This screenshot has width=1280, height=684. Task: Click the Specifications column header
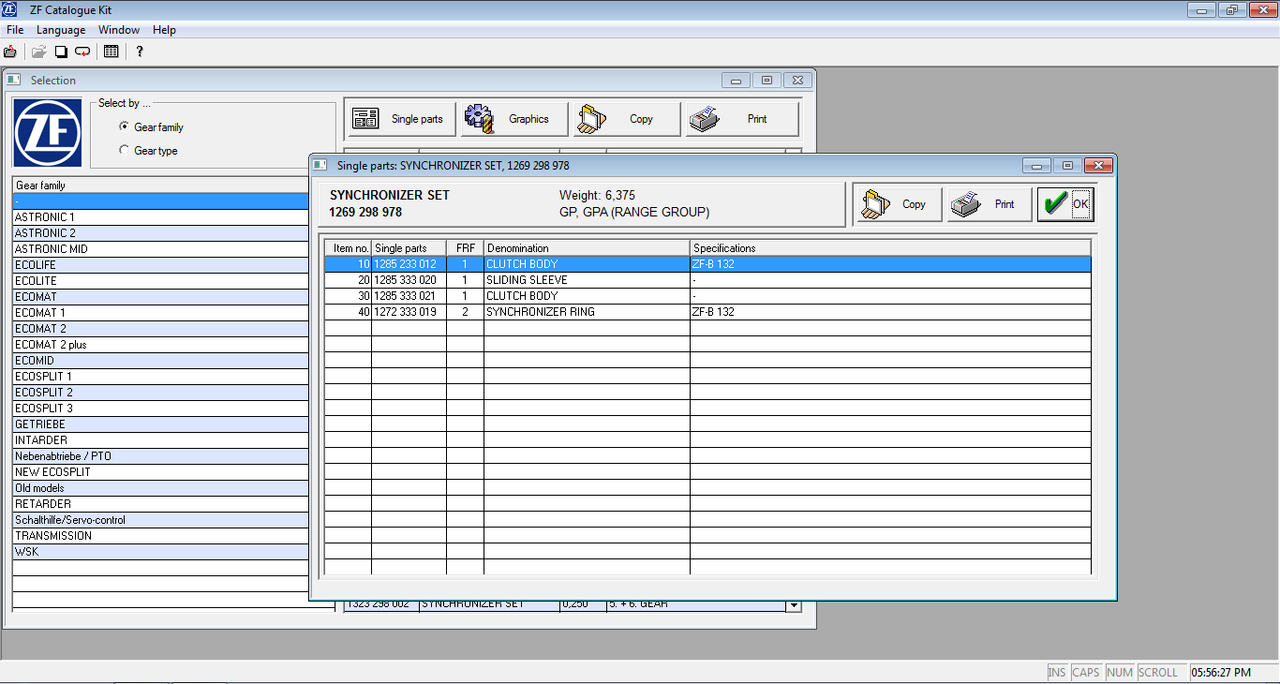coord(890,248)
